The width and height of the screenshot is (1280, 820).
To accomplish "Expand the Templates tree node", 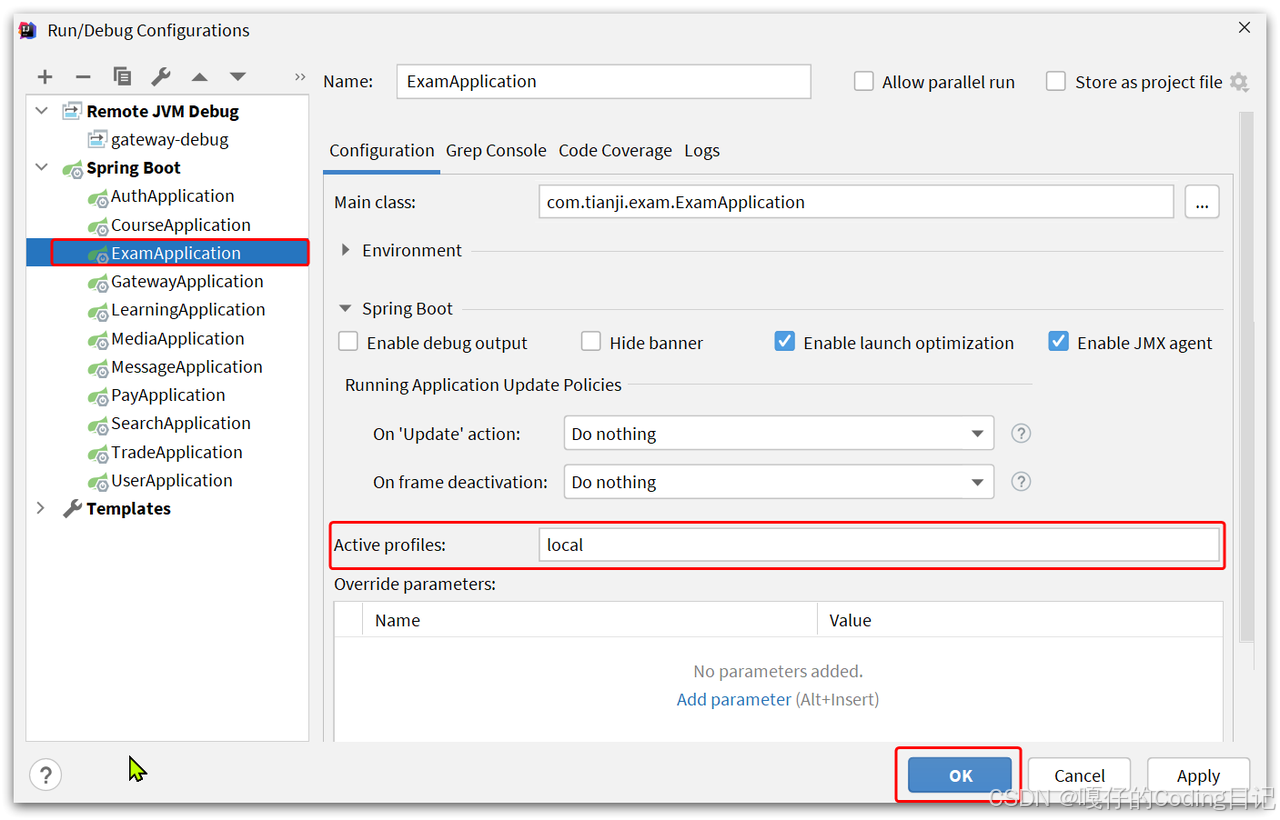I will [41, 508].
